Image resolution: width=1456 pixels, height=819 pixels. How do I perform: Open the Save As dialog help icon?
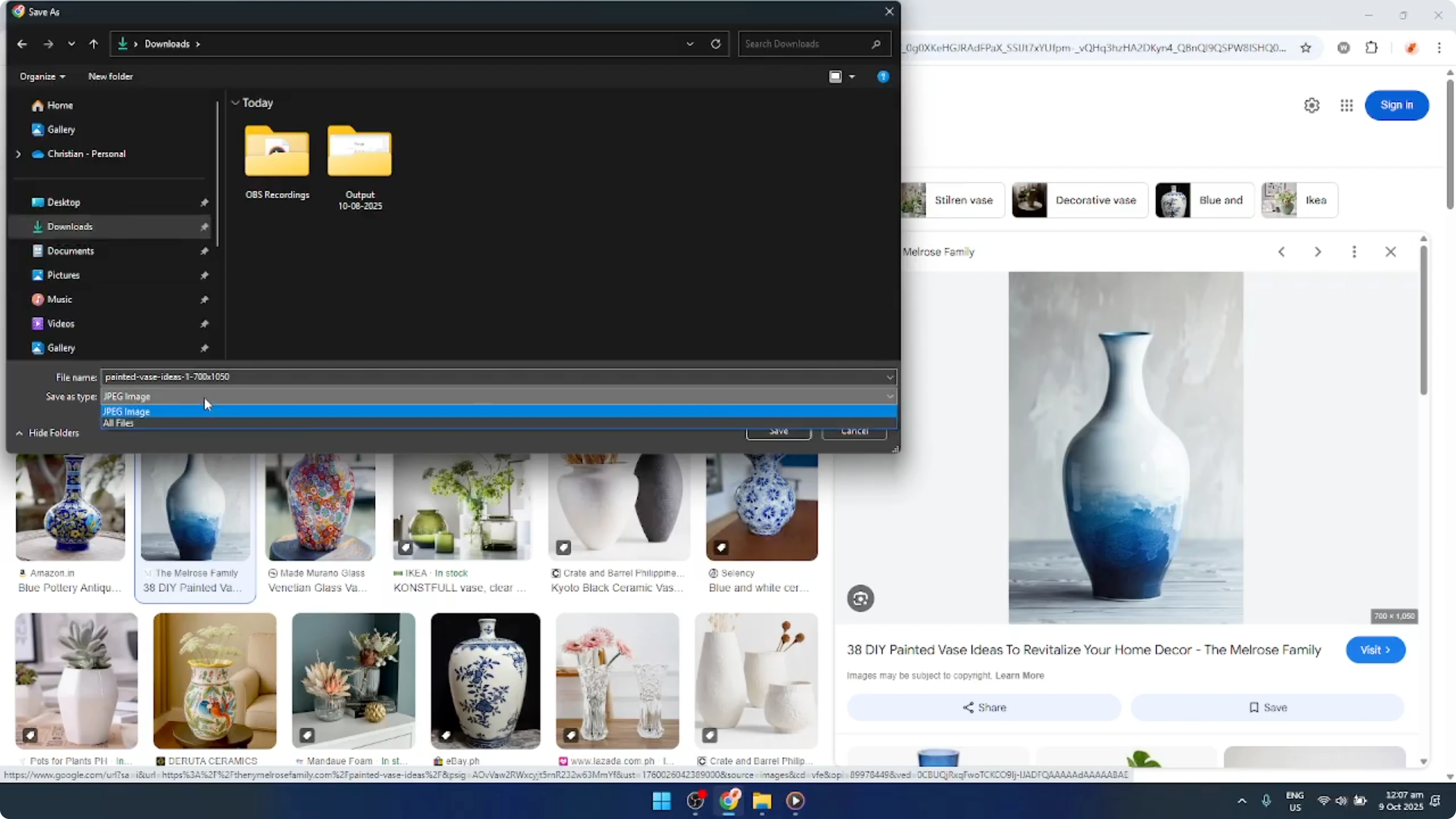pos(883,76)
